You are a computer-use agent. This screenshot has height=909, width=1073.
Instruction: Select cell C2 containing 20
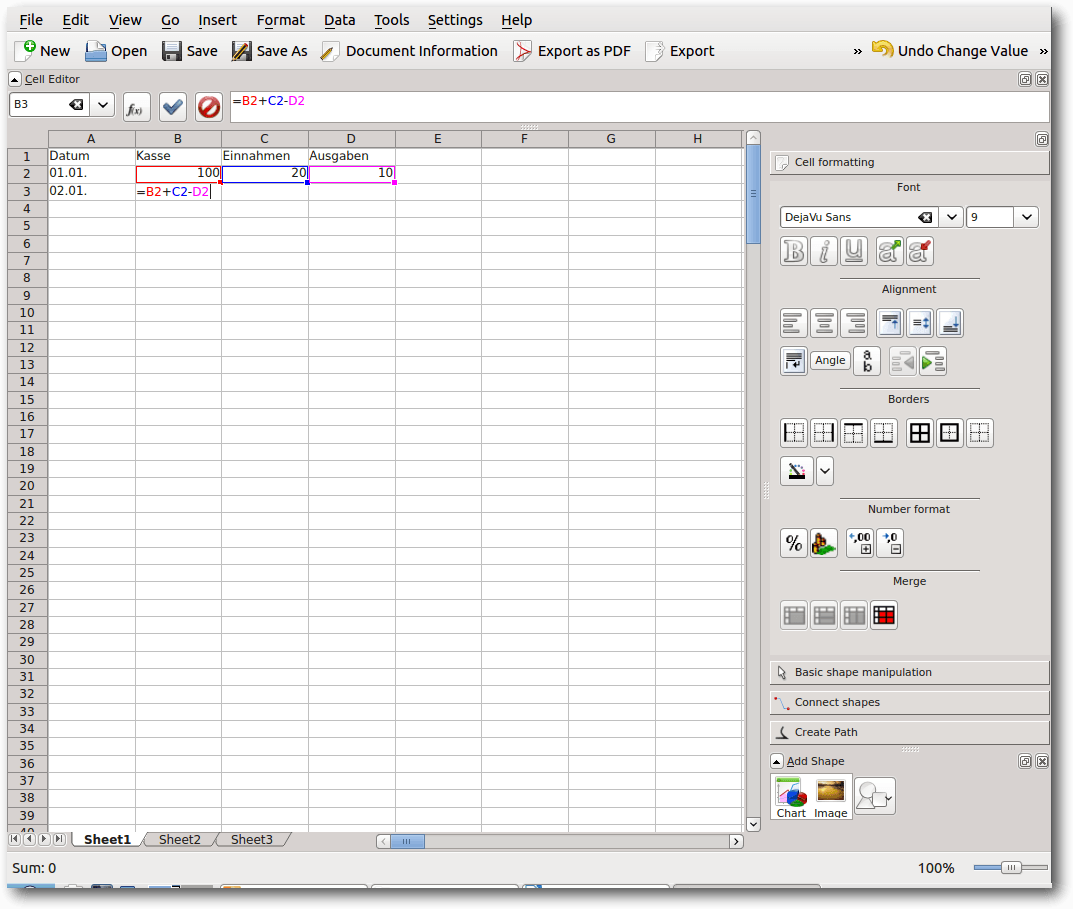click(264, 174)
